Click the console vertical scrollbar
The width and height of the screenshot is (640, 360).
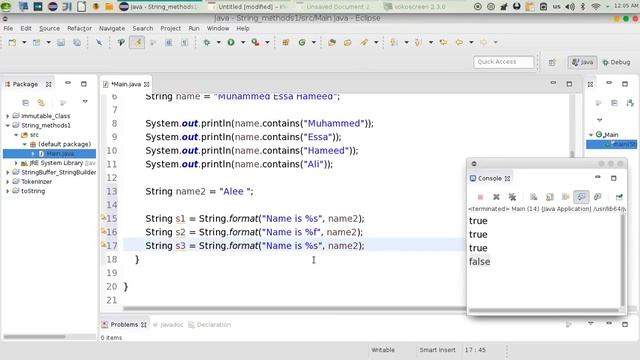tap(622, 260)
